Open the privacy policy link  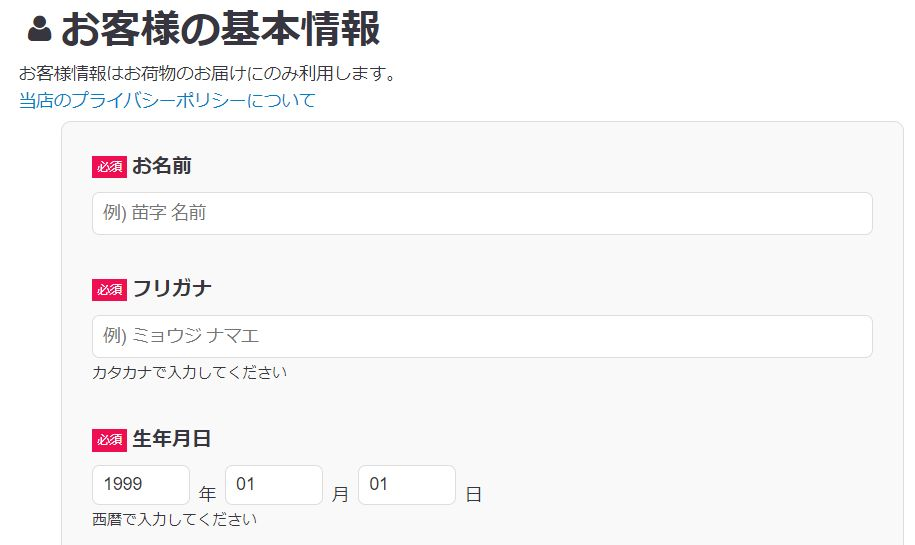[x=167, y=100]
